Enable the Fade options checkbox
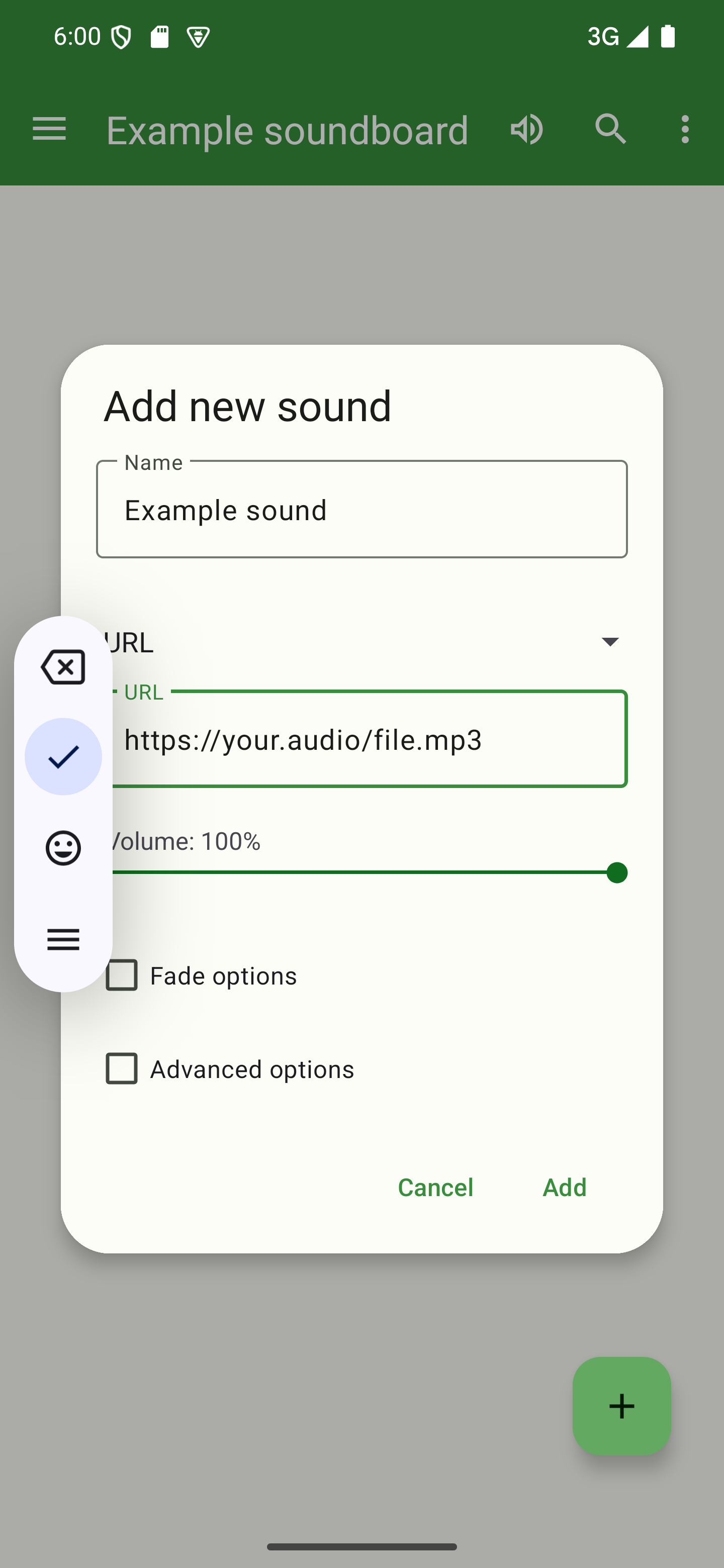The image size is (724, 1568). click(122, 975)
